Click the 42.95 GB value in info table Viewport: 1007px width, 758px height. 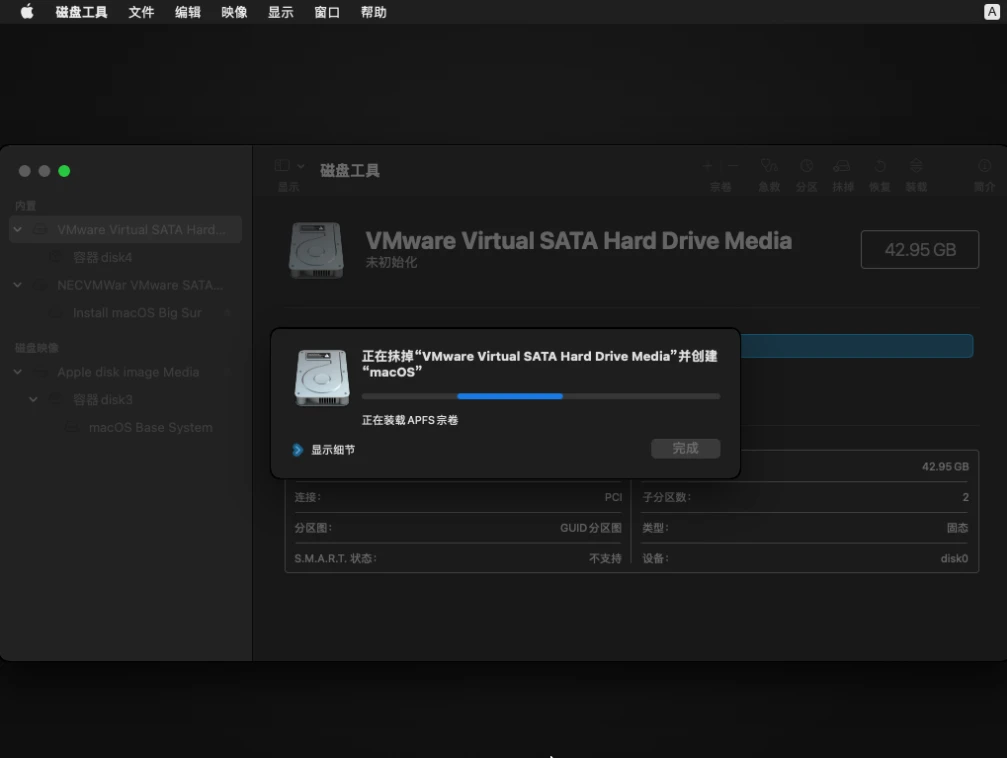point(945,466)
